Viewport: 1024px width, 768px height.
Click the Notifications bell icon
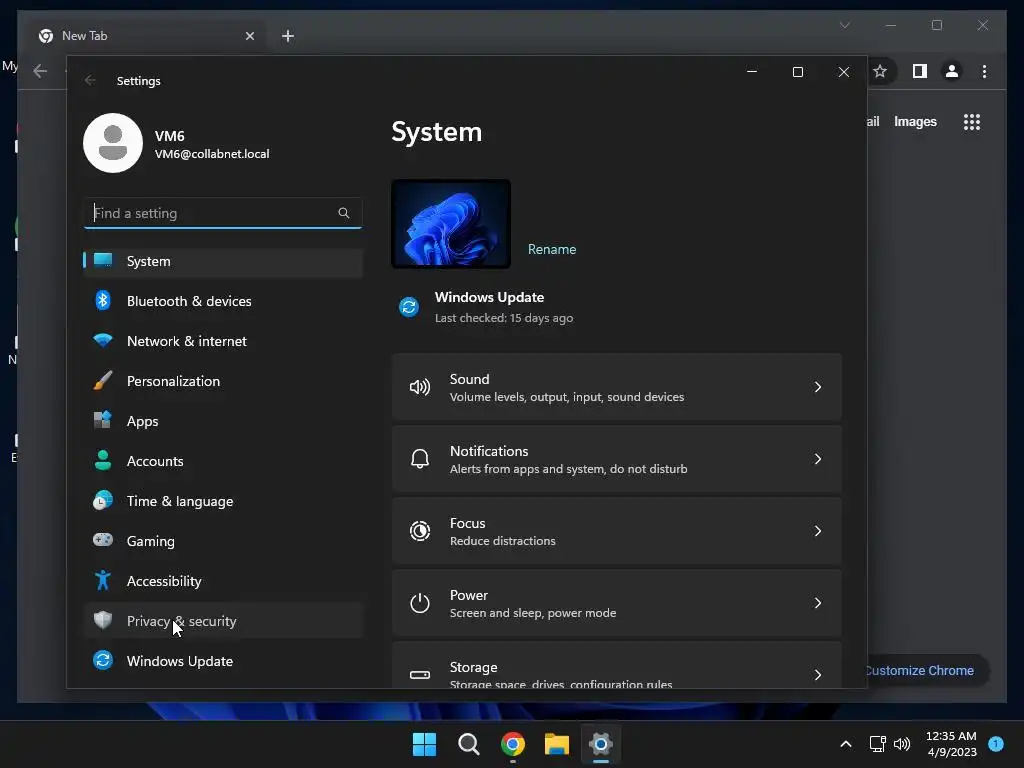click(x=420, y=459)
